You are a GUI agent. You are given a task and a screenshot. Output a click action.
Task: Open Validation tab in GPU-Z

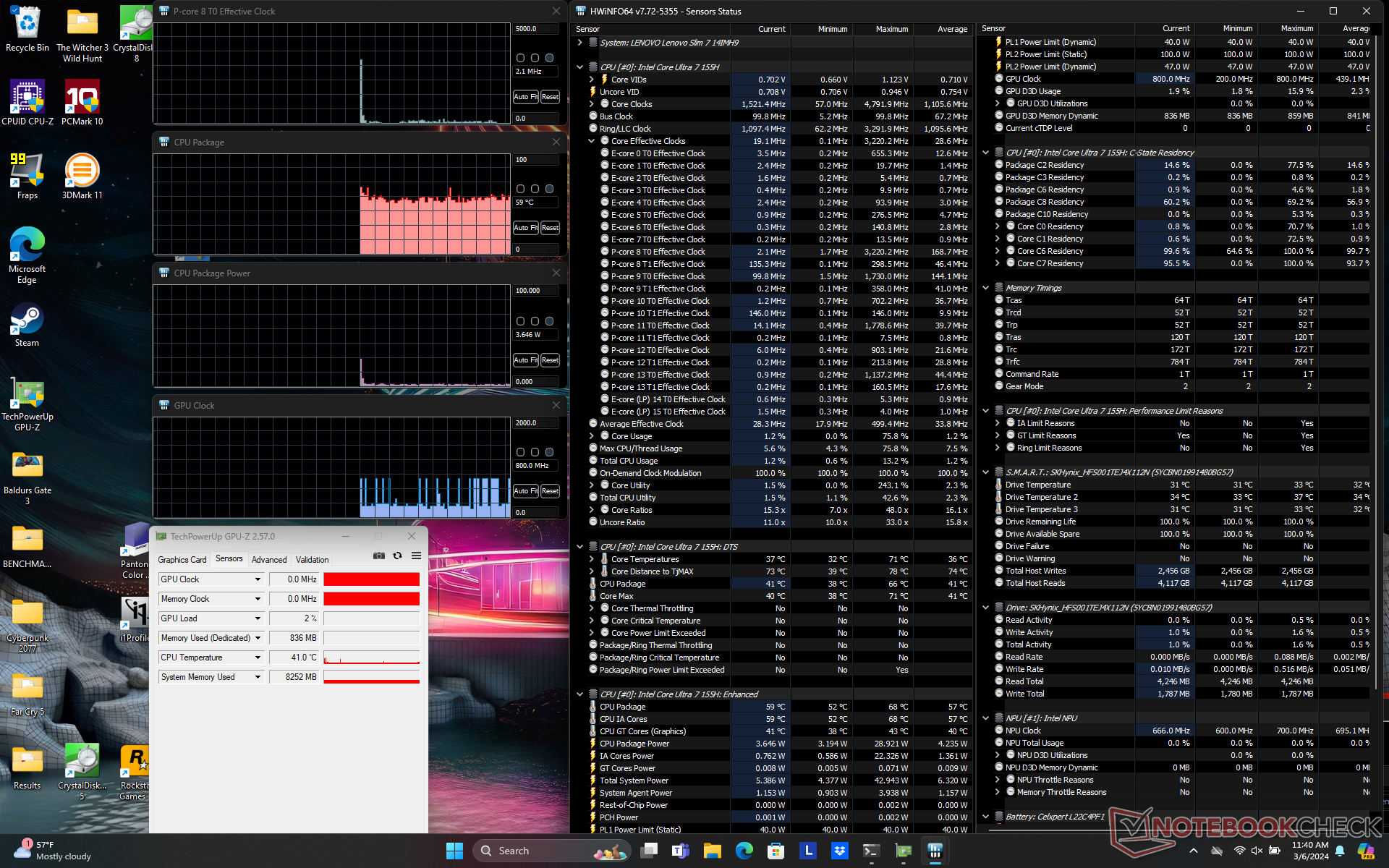[312, 560]
